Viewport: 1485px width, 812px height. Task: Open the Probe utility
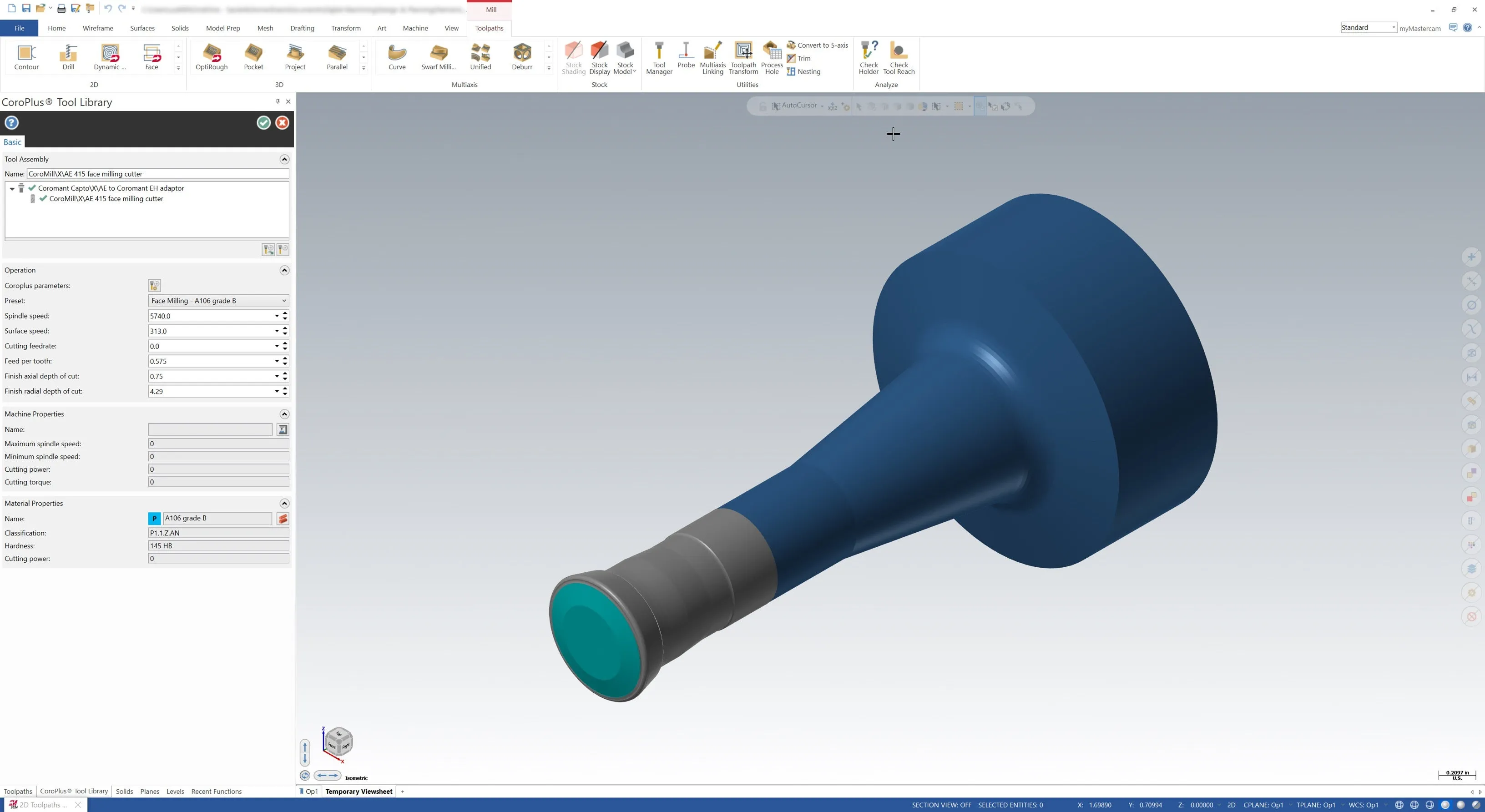[x=686, y=56]
